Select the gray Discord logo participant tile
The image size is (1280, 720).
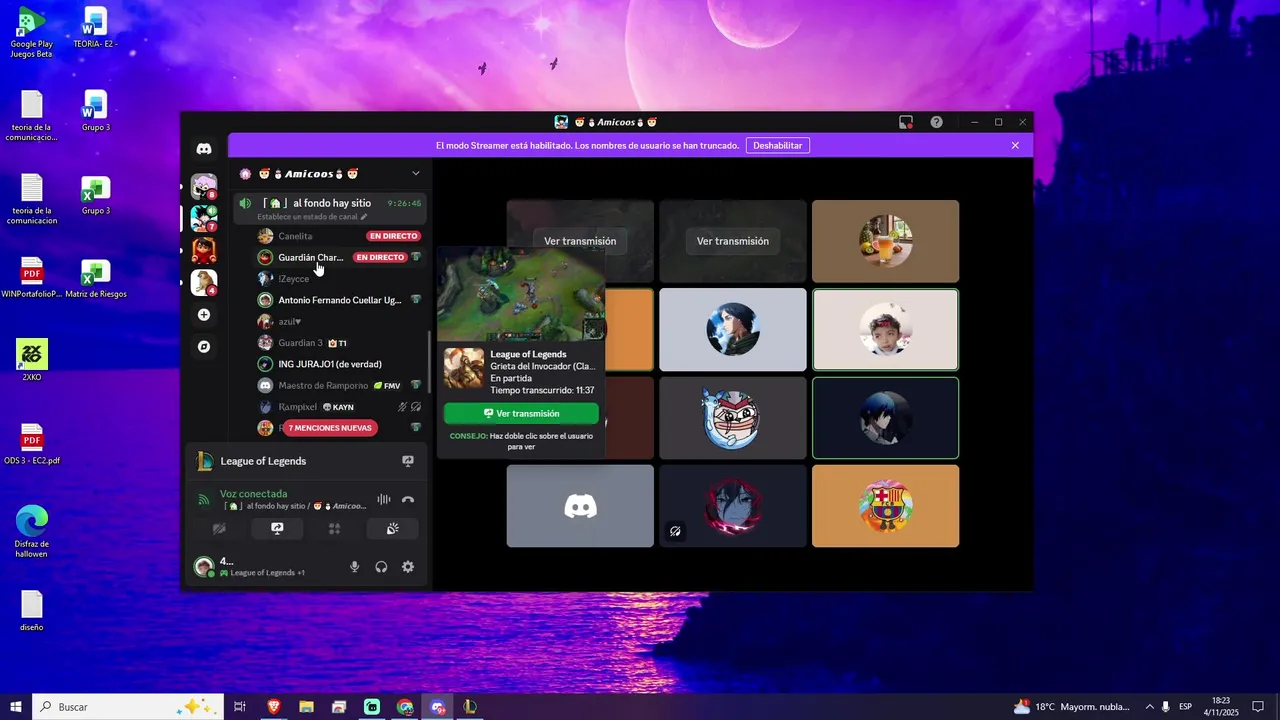pyautogui.click(x=580, y=505)
